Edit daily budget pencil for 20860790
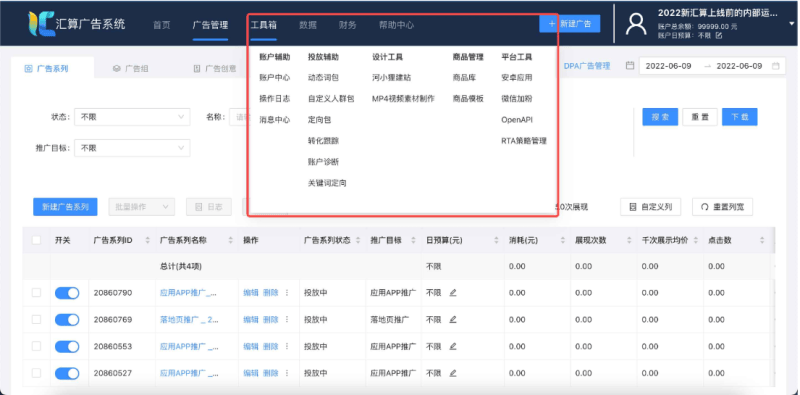This screenshot has height=395, width=800. [x=453, y=293]
